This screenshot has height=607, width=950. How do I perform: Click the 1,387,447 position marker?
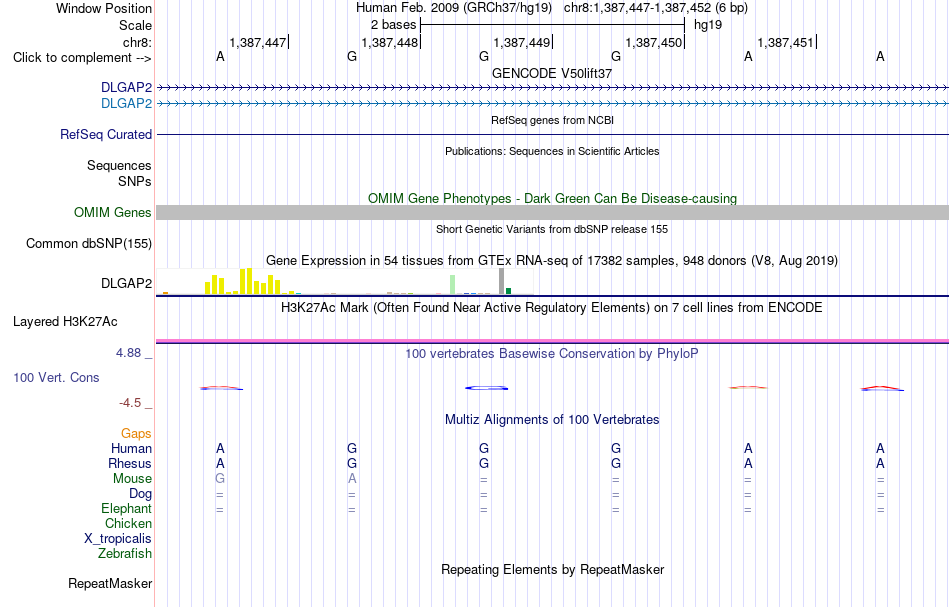pos(259,42)
